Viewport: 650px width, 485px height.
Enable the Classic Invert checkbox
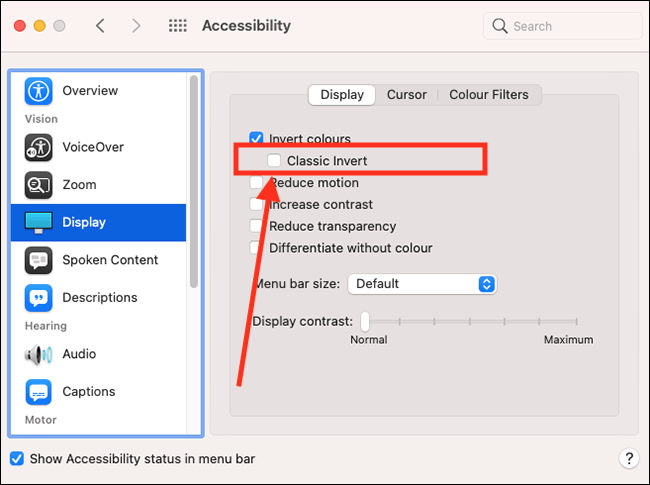click(x=274, y=160)
